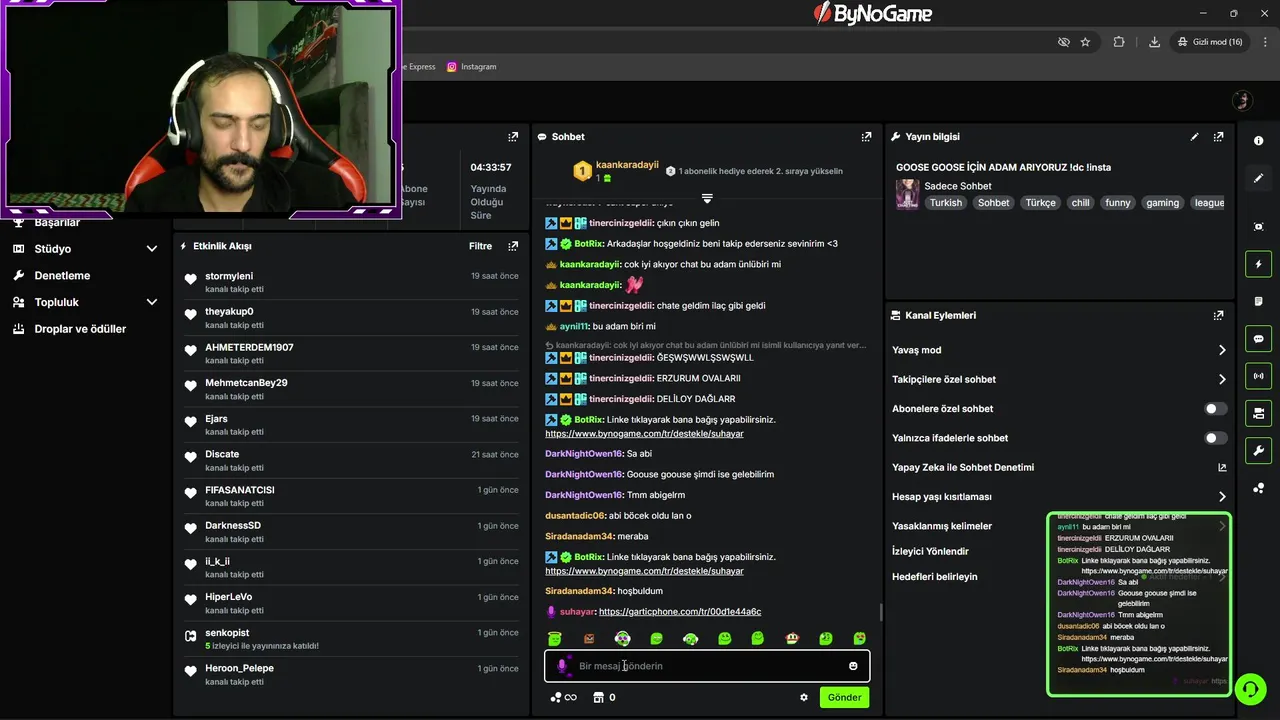Click DarkNightOwen16 username on Sa abi message
Screen dimensions: 1280x720
584,454
